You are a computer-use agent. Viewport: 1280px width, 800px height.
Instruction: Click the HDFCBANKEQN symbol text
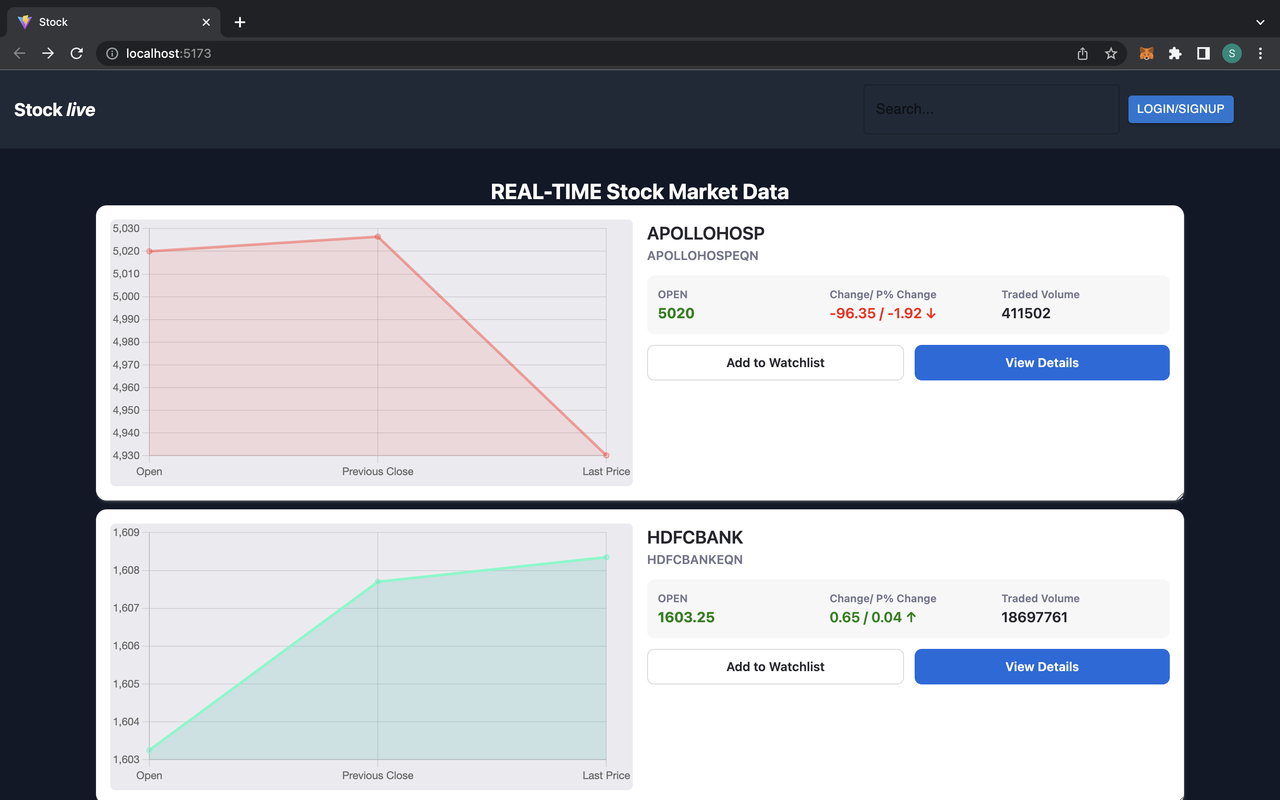[x=695, y=560]
